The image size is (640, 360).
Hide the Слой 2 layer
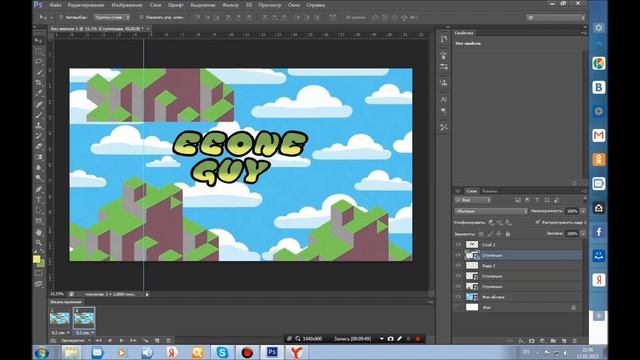pos(458,244)
